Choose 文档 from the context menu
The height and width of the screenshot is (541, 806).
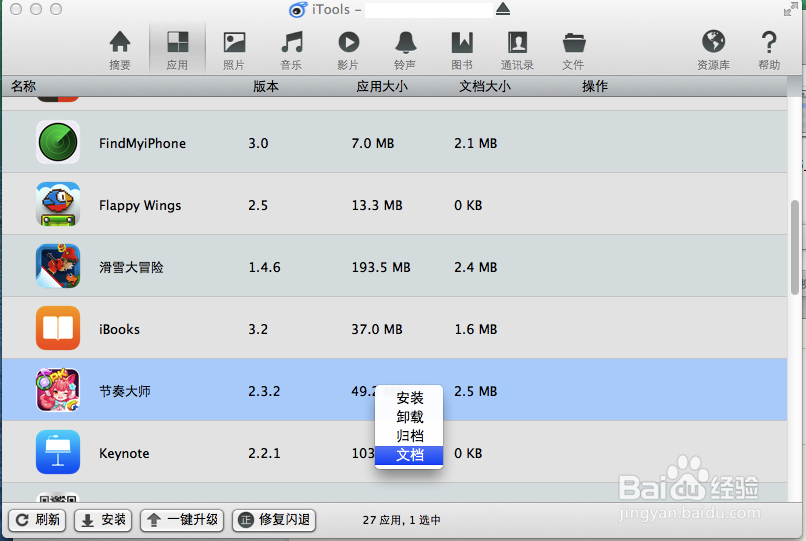click(409, 455)
